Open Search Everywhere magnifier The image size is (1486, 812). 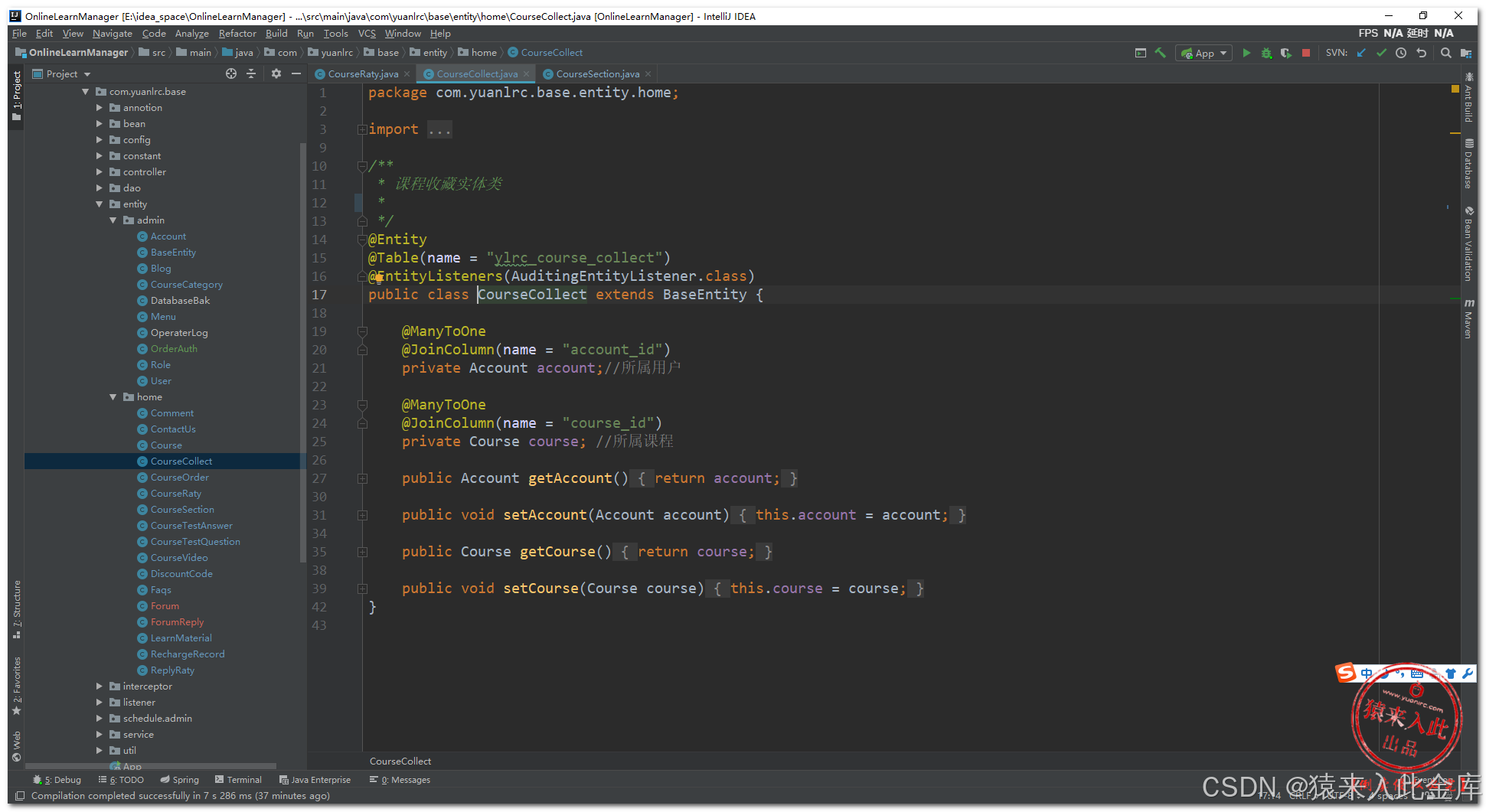click(1445, 53)
